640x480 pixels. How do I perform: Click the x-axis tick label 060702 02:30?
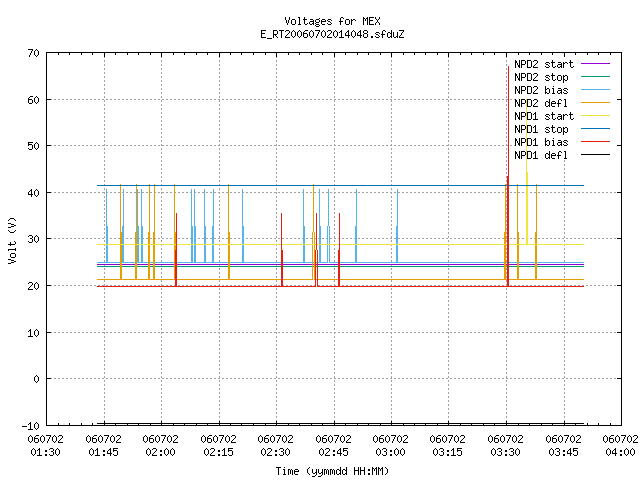pyautogui.click(x=276, y=445)
